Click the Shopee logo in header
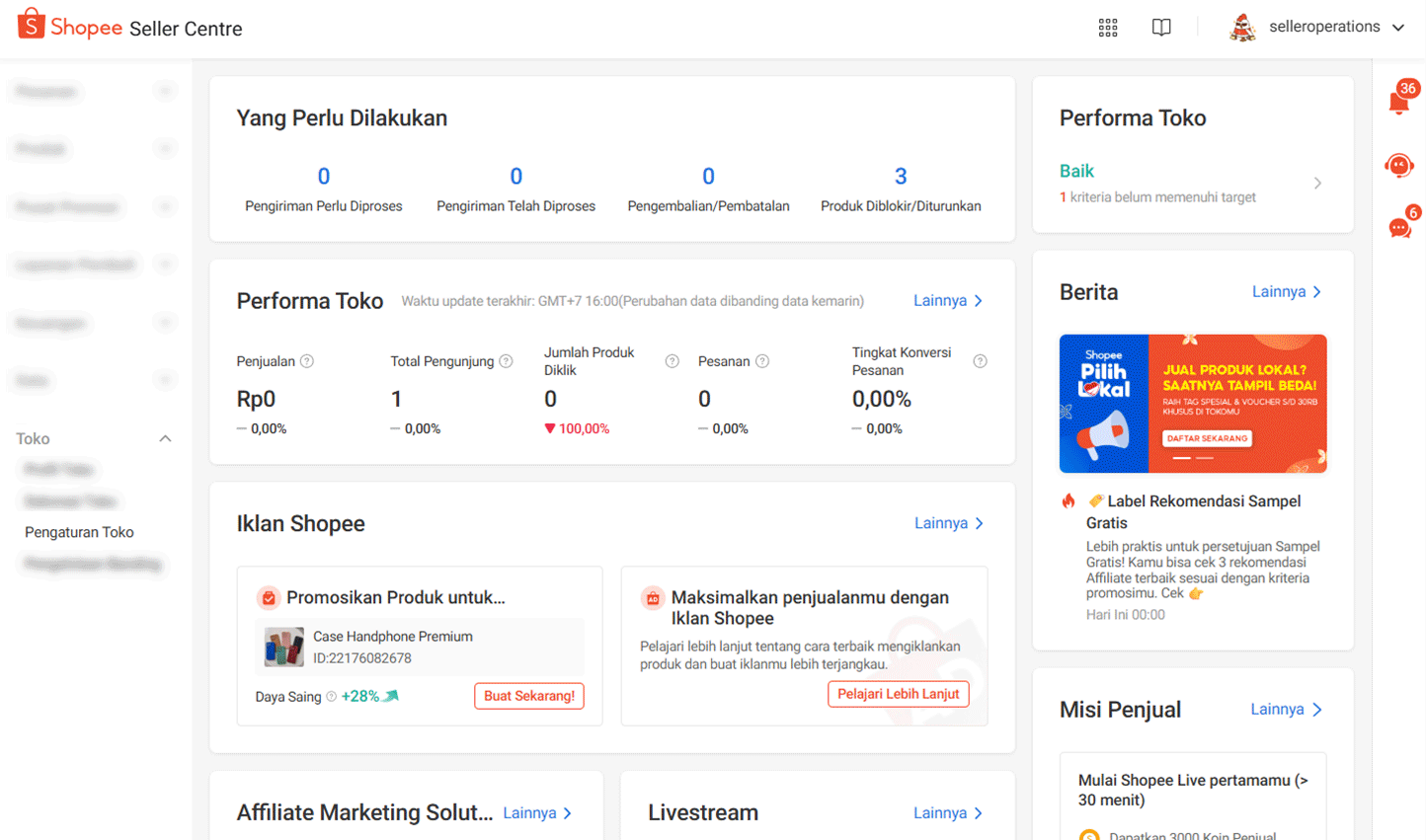Screen dimensions: 1426x840 [x=69, y=27]
